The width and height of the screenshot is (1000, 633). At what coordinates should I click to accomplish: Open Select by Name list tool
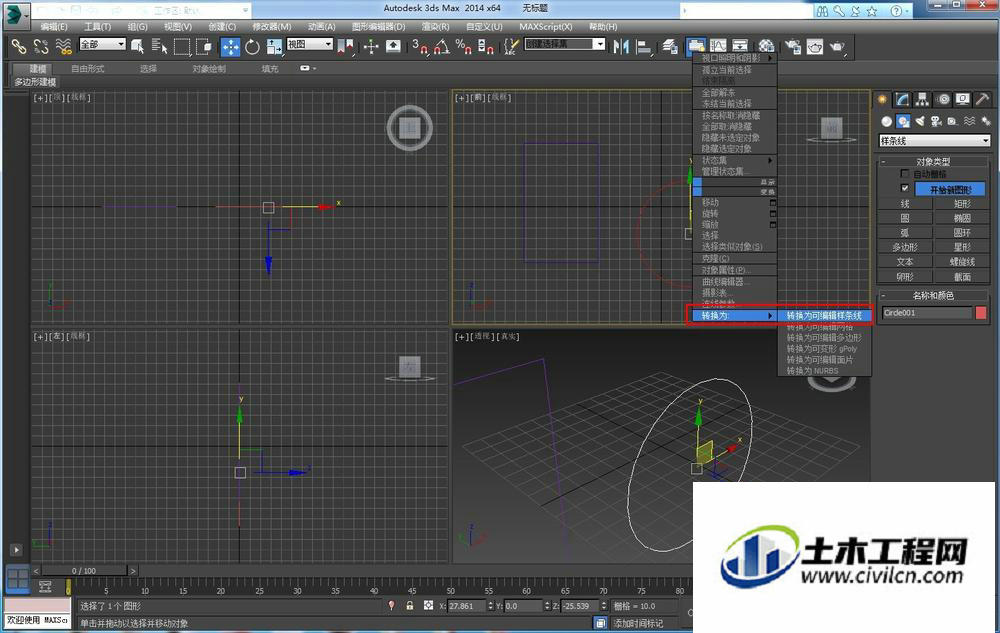(x=159, y=47)
